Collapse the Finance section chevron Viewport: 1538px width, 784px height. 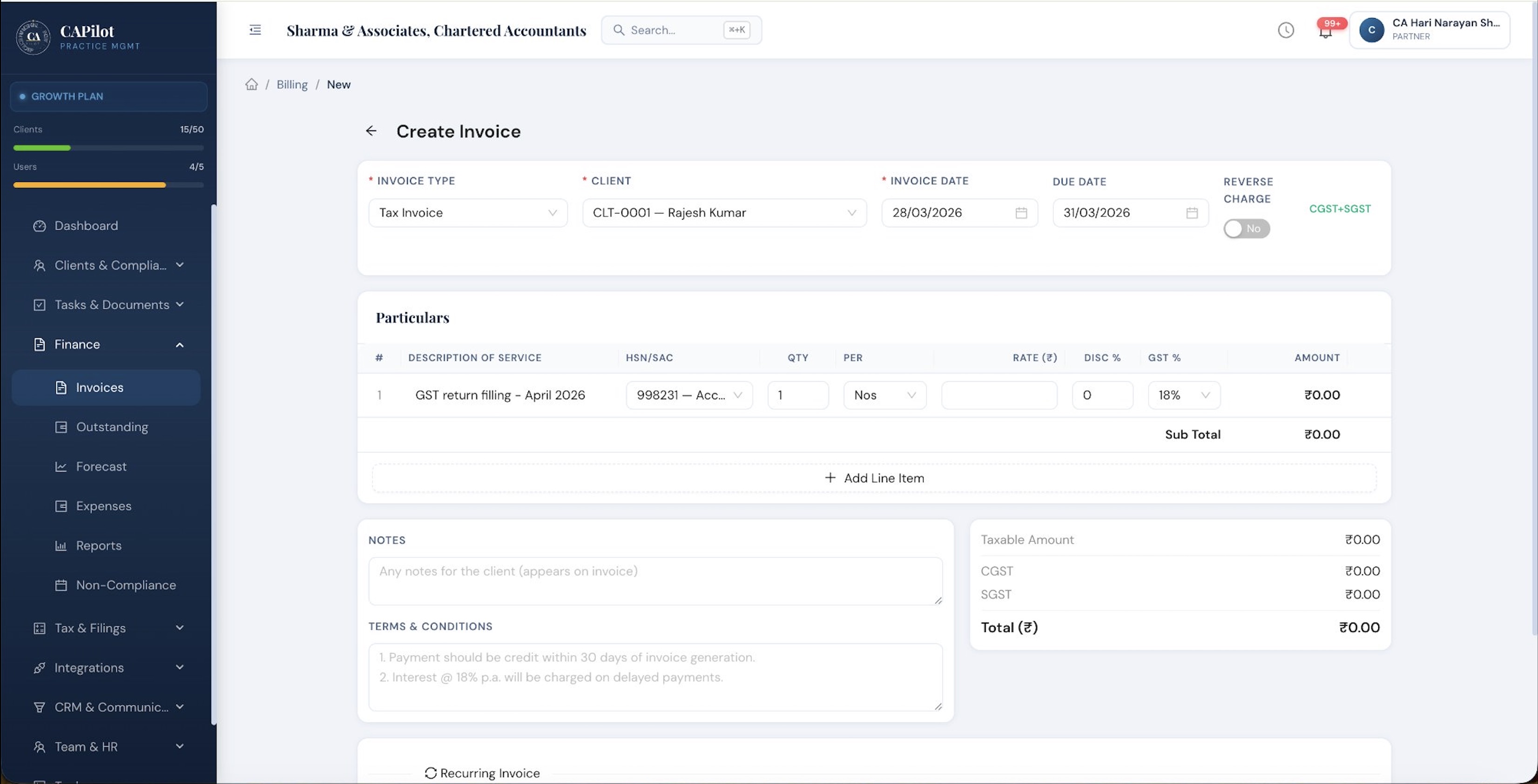[x=180, y=344]
